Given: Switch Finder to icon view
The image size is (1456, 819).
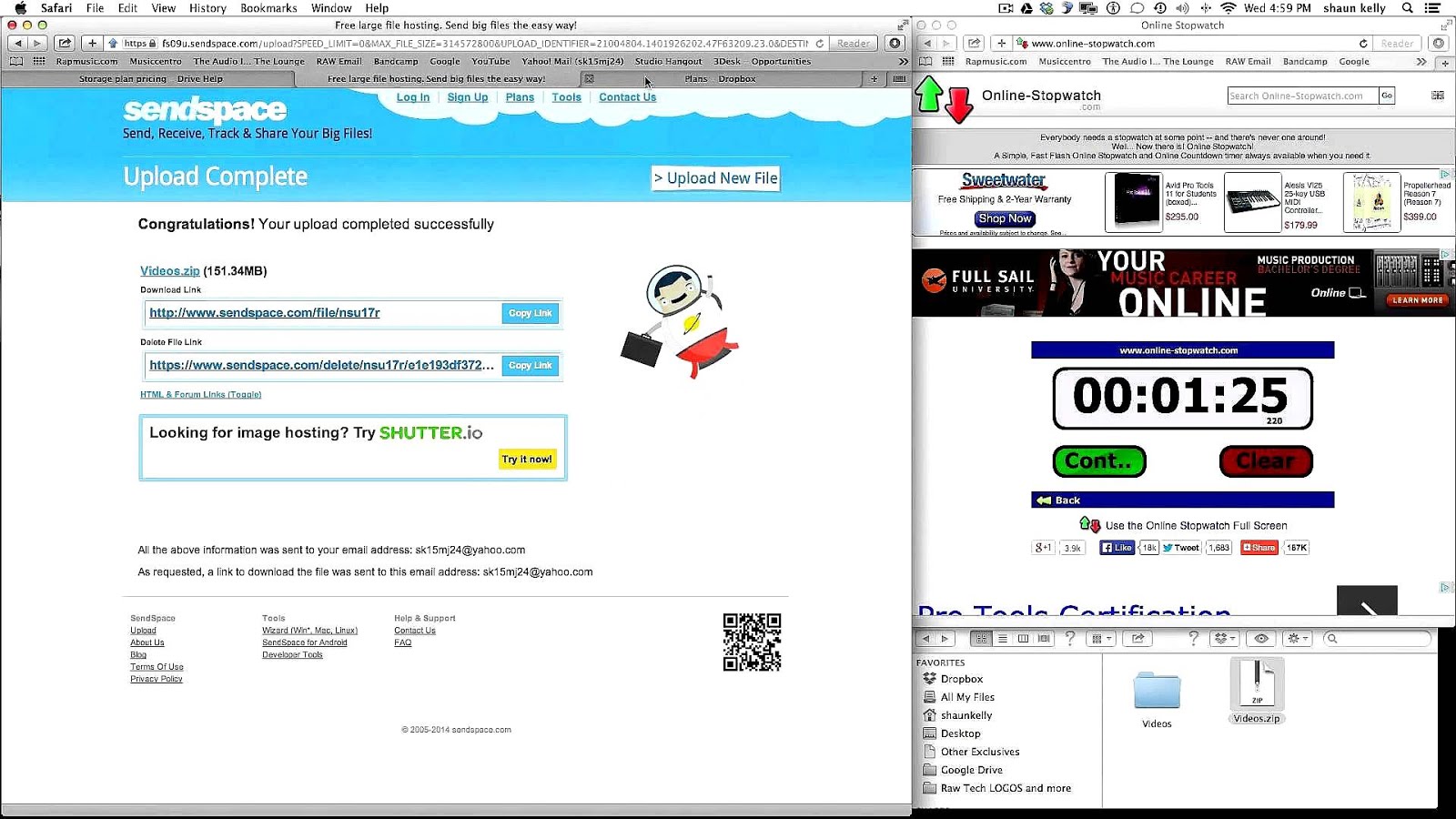Looking at the screenshot, I should point(981,638).
